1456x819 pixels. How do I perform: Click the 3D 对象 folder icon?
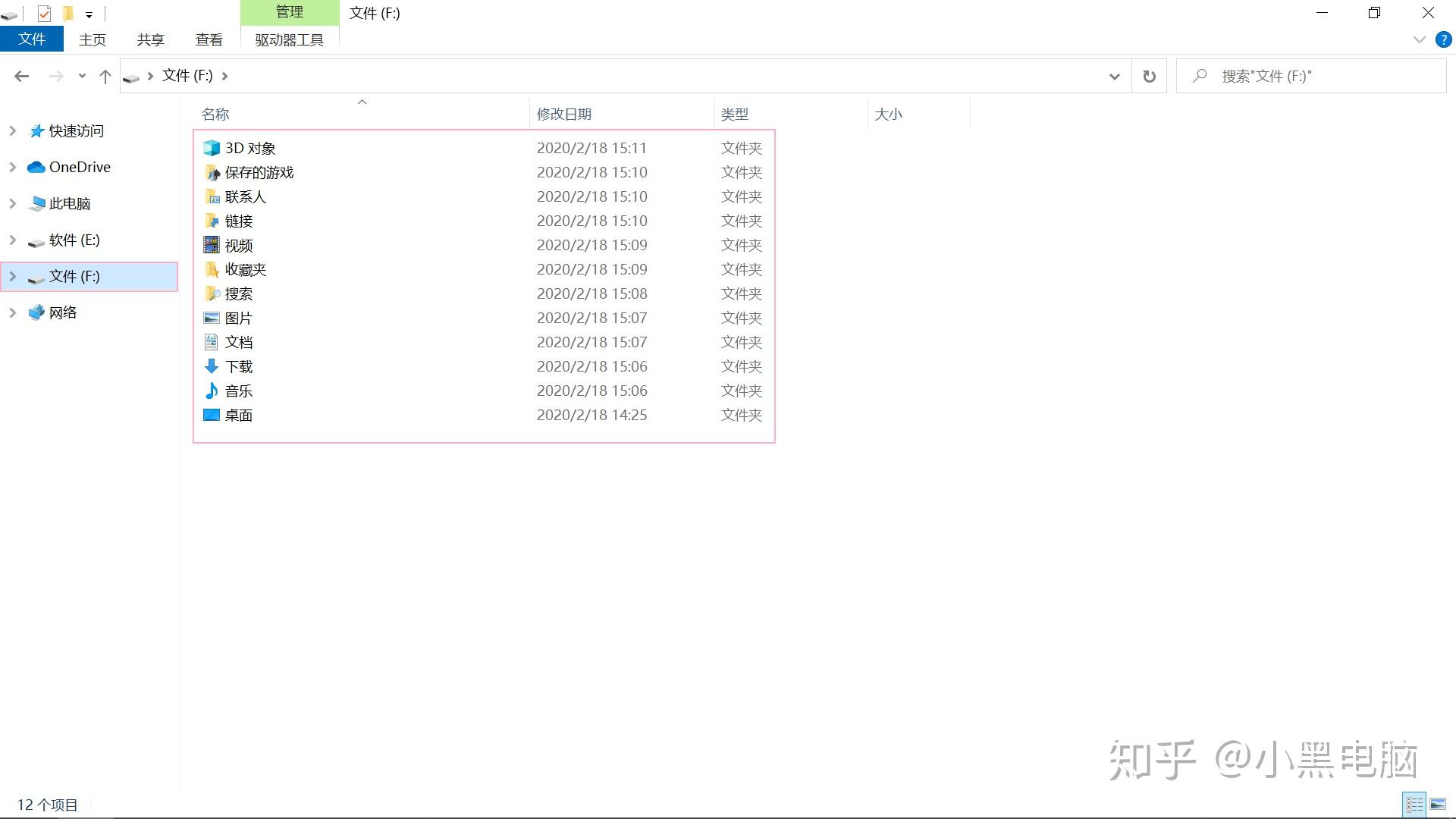(x=212, y=148)
